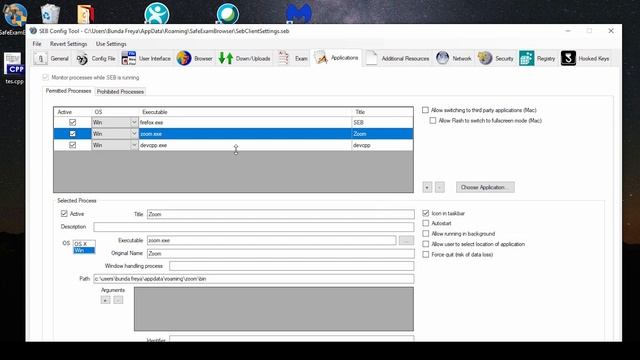
Task: Click the Path input field
Action: point(253,279)
